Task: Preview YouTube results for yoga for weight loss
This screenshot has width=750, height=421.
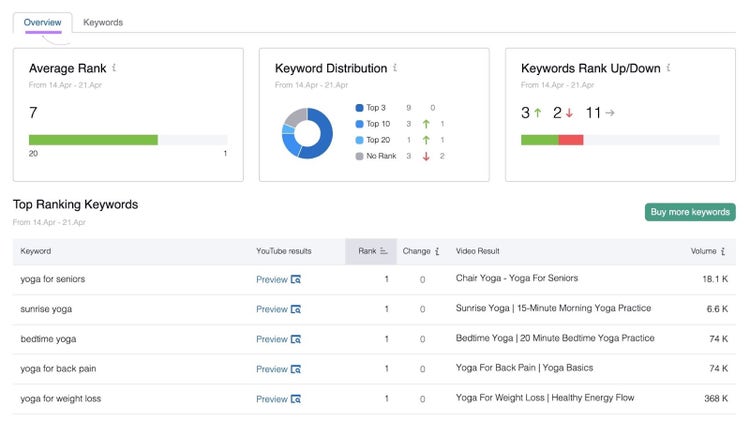Action: click(x=278, y=399)
